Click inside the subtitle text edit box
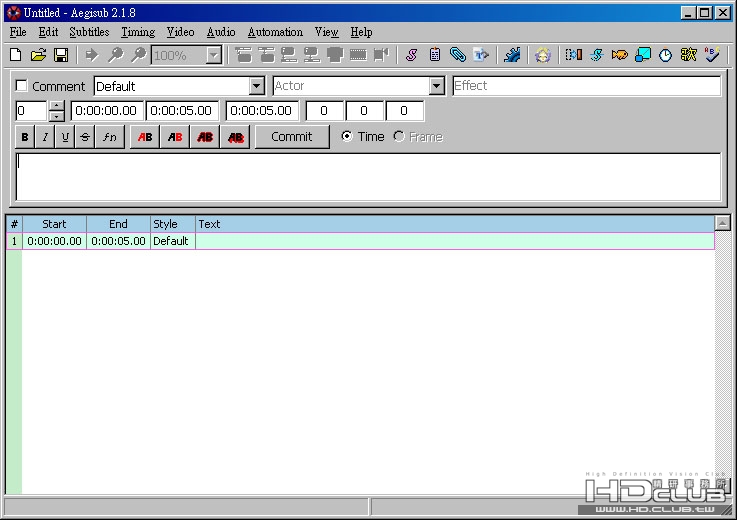This screenshot has width=737, height=520. coord(368,177)
